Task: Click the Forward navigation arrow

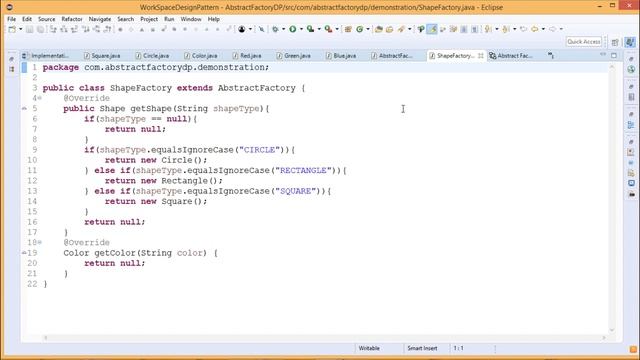Action: pyautogui.click(x=553, y=29)
